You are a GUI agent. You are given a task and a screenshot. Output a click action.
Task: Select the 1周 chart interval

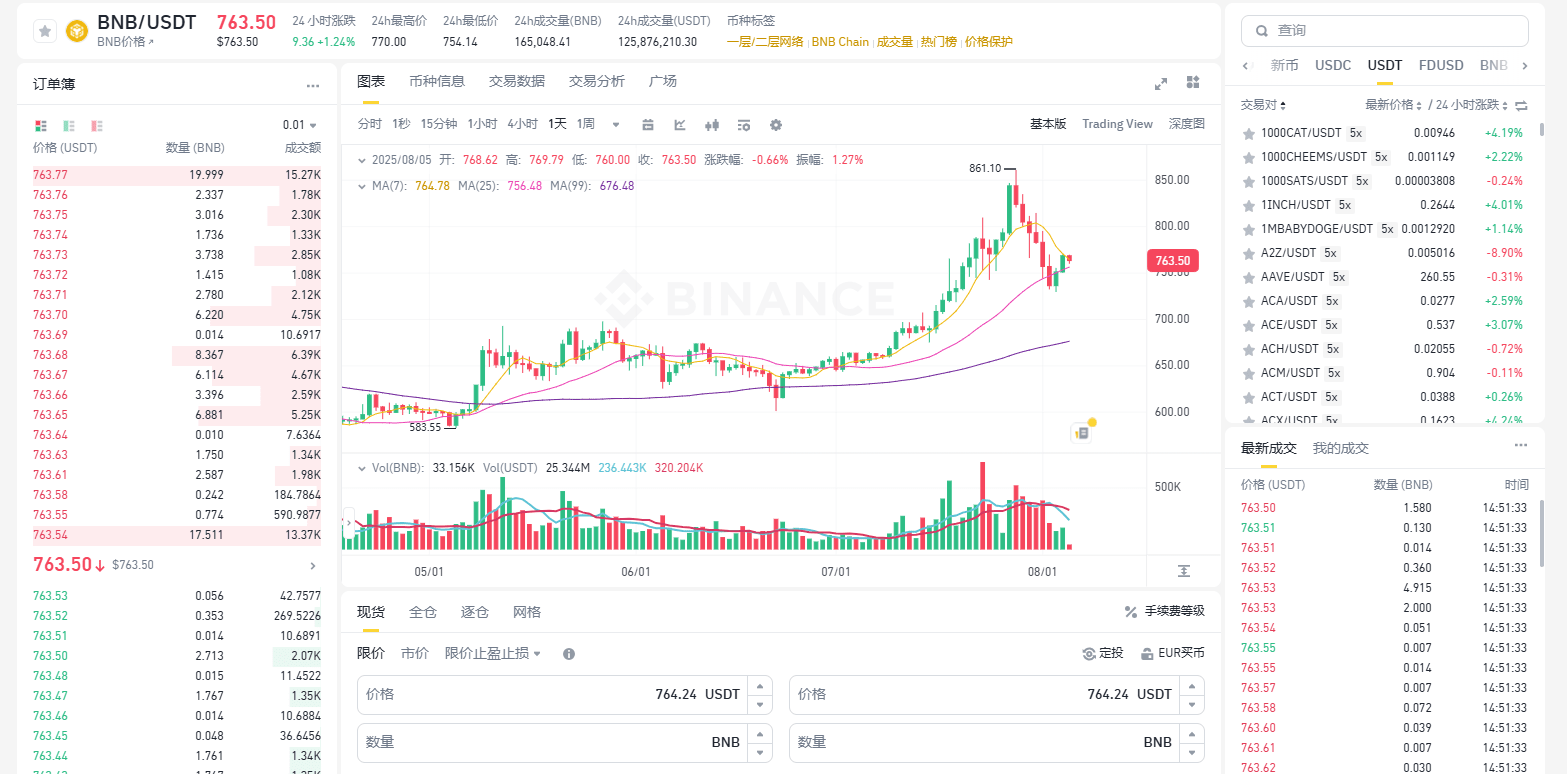tap(585, 124)
